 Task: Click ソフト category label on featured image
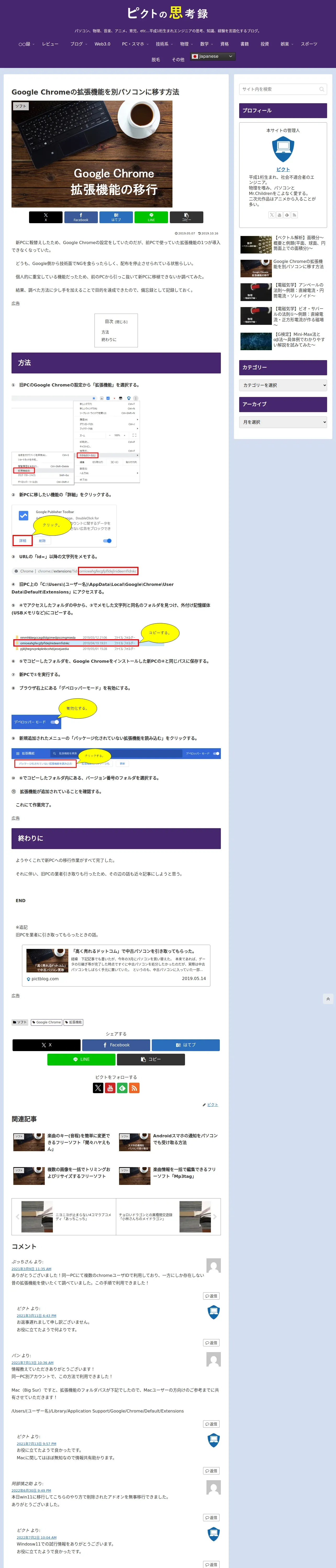tap(21, 106)
